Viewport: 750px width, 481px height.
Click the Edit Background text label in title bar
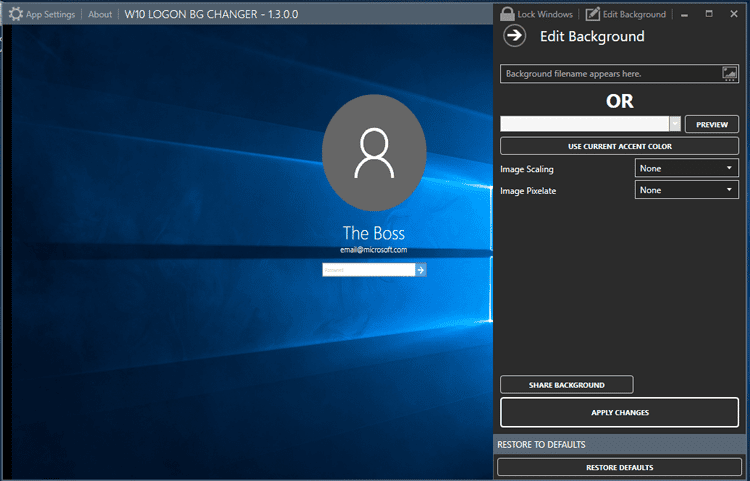coord(634,14)
